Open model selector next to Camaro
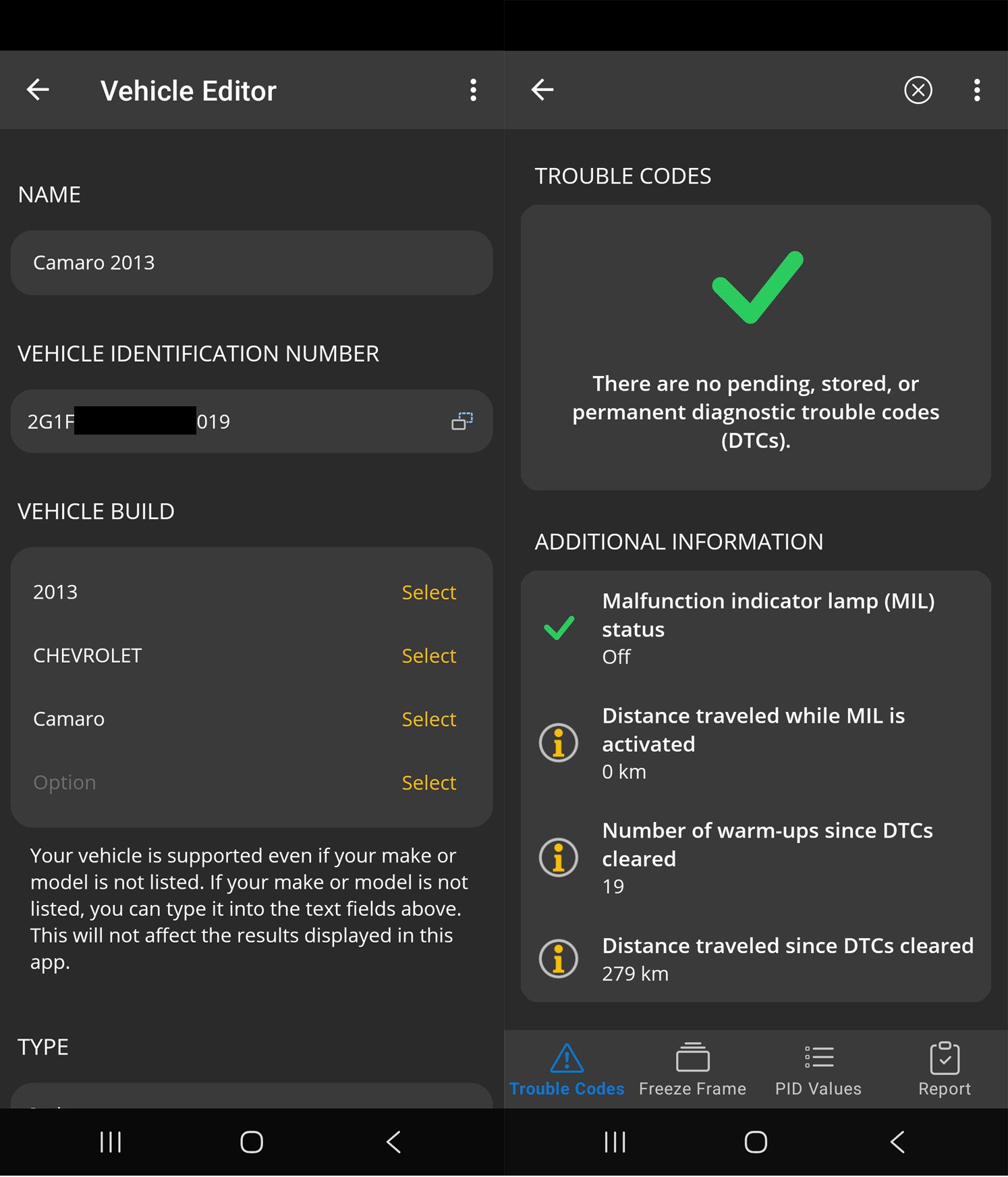Screen dimensions: 1008x1177 (x=429, y=719)
